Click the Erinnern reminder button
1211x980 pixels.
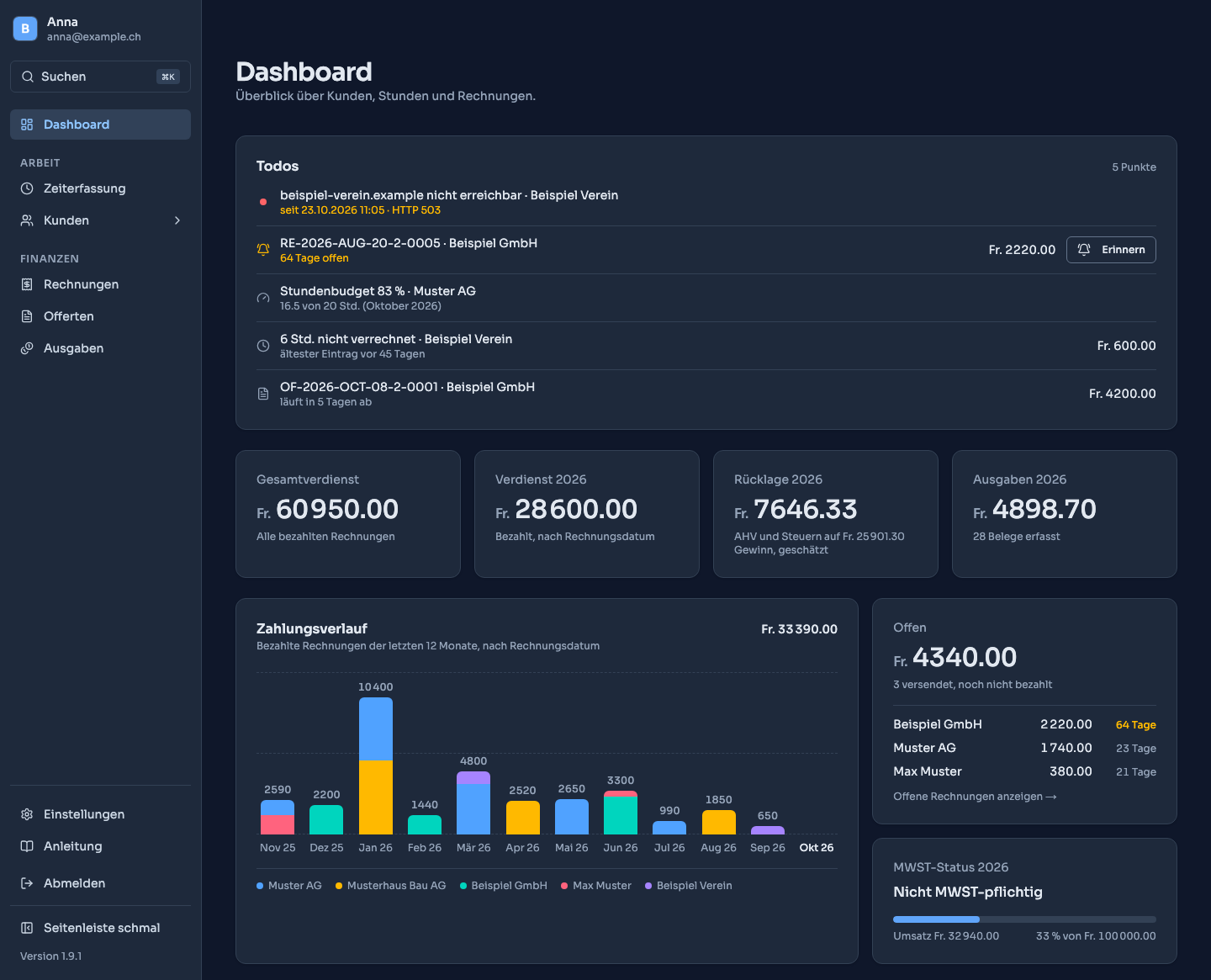point(1111,250)
